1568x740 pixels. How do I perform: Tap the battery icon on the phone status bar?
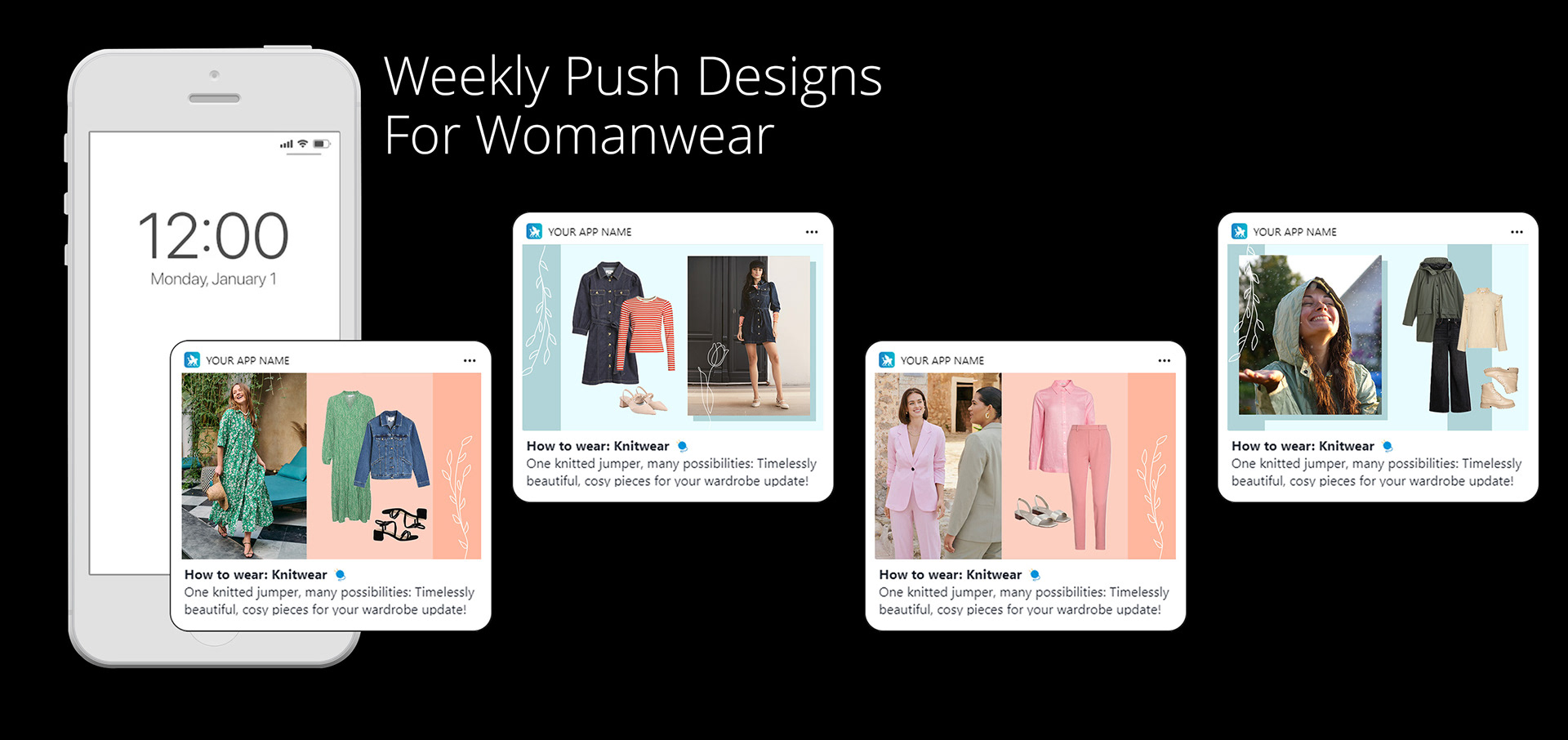tap(322, 144)
